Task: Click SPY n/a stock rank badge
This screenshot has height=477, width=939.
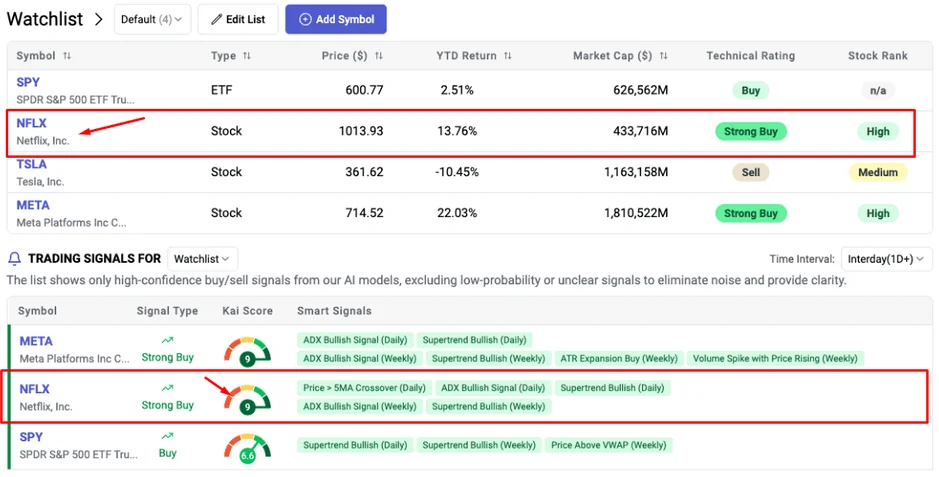Action: point(878,90)
